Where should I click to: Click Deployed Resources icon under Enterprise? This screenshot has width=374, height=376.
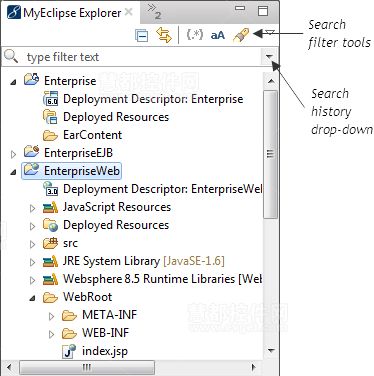point(50,117)
